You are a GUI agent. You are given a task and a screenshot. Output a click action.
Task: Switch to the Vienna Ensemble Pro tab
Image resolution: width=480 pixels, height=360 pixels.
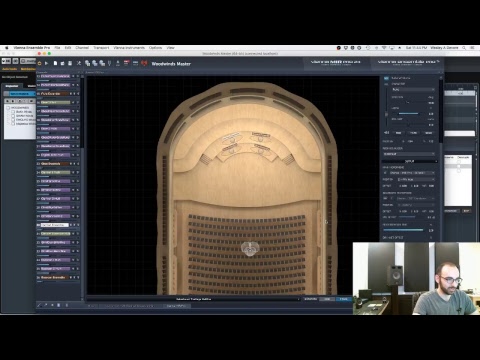[408, 62]
